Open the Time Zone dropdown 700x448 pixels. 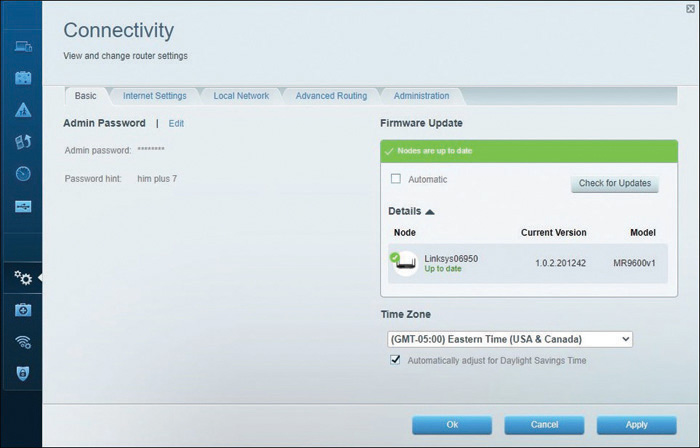[510, 339]
